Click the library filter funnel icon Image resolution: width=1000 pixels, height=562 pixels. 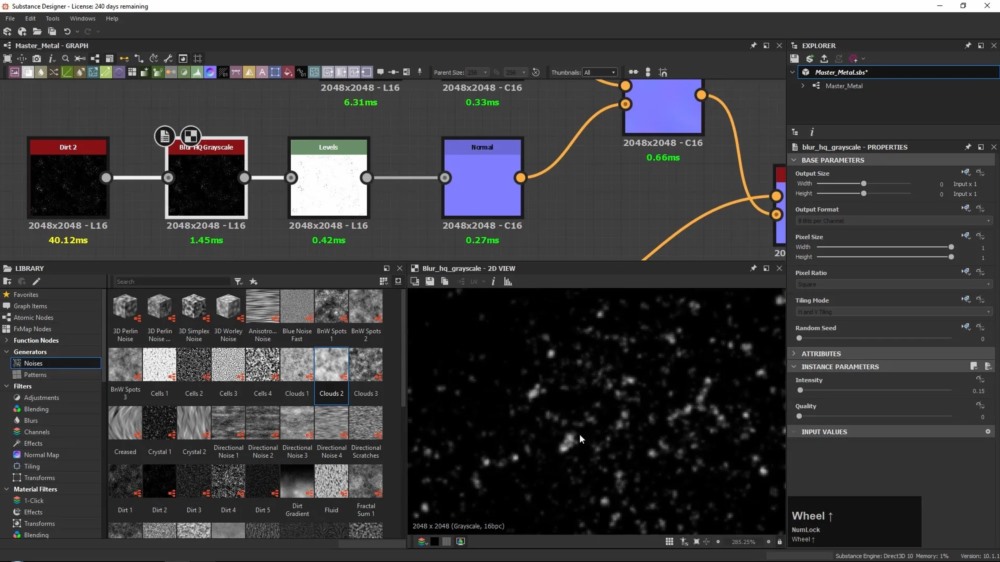(238, 281)
